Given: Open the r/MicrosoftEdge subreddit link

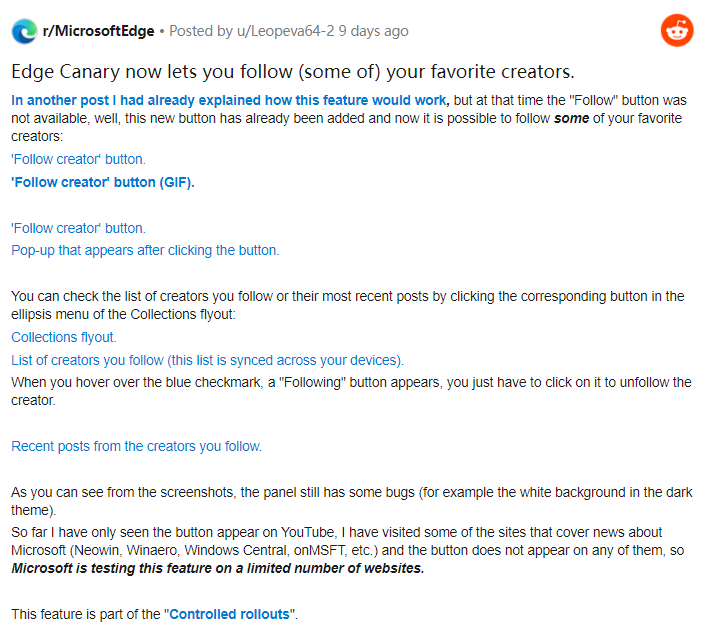Looking at the screenshot, I should coord(98,31).
